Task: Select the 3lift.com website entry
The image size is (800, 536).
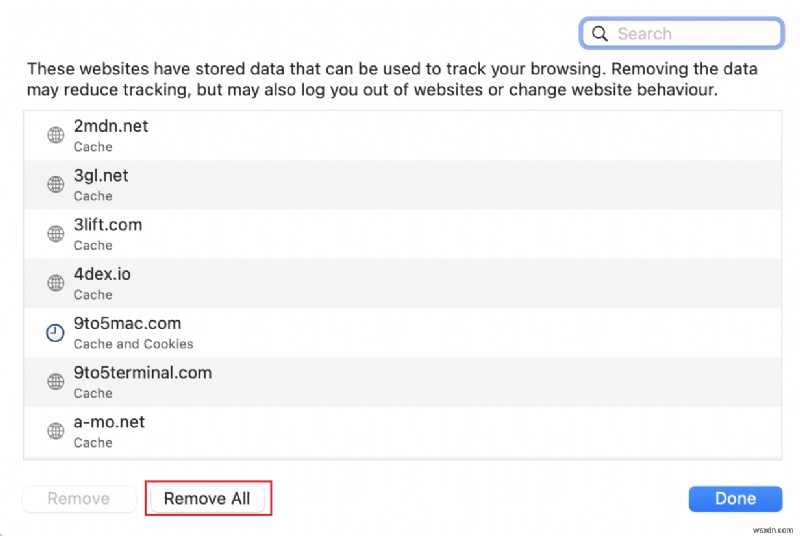Action: 400,234
